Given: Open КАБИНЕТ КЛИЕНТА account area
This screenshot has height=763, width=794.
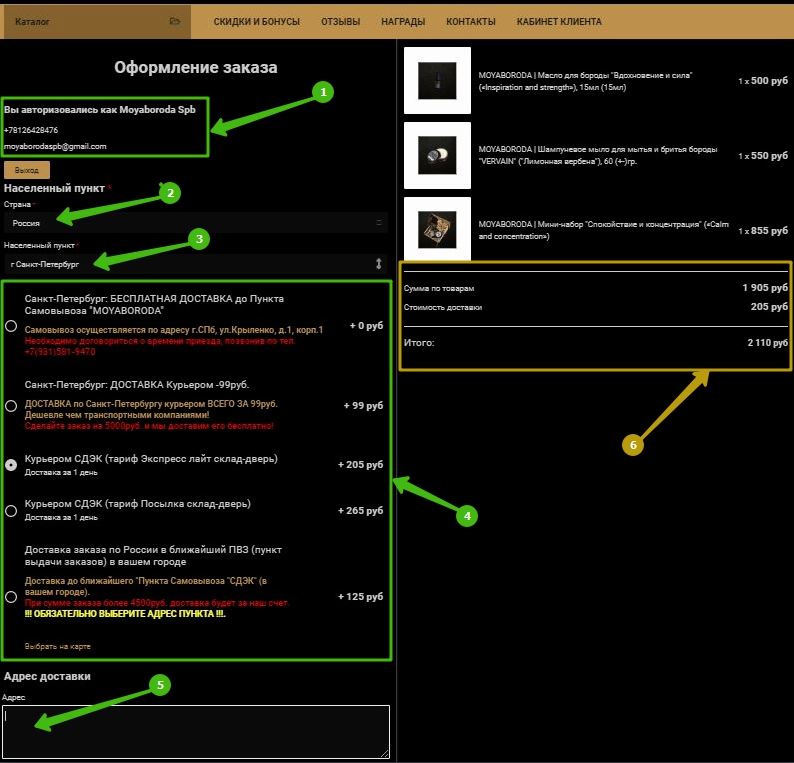Looking at the screenshot, I should click(x=559, y=22).
